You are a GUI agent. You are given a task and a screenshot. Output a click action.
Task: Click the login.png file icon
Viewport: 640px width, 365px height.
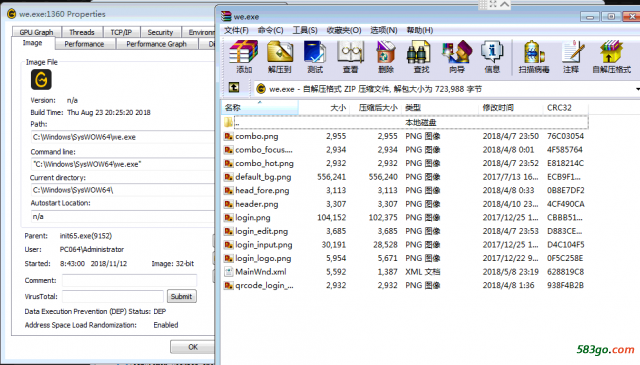(229, 218)
